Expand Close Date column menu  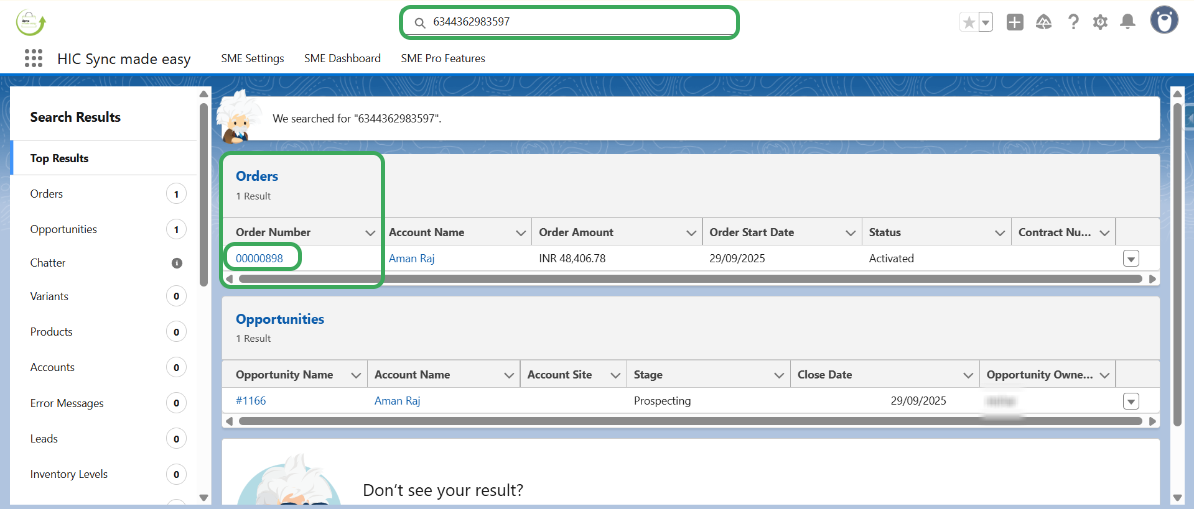[969, 375]
